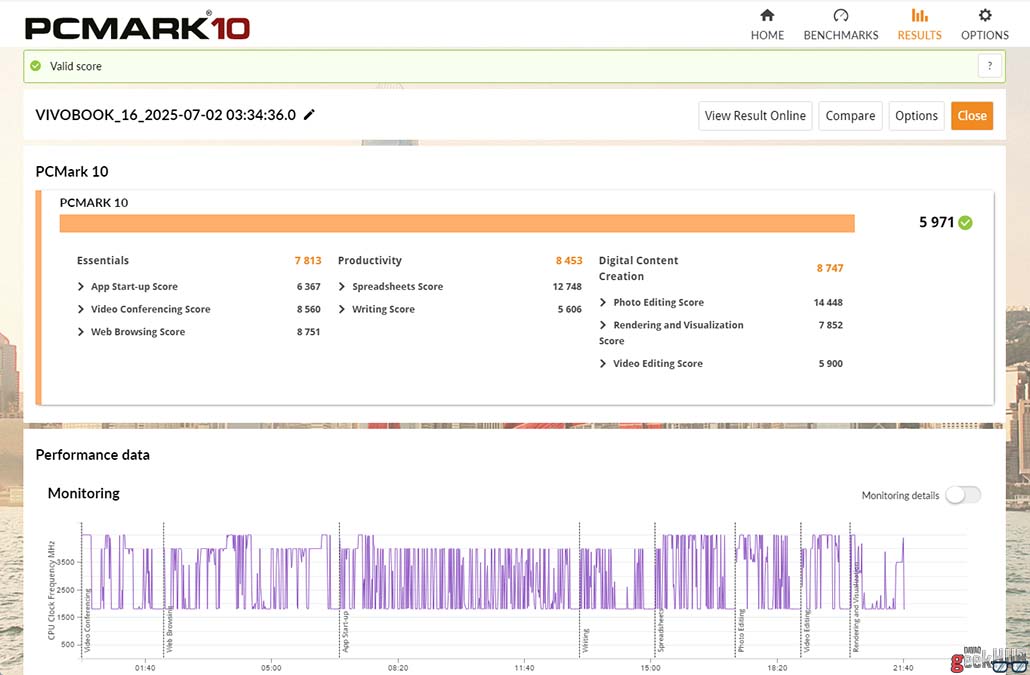The height and width of the screenshot is (675, 1030).
Task: Click the Productivity score 8 453
Action: pos(569,260)
